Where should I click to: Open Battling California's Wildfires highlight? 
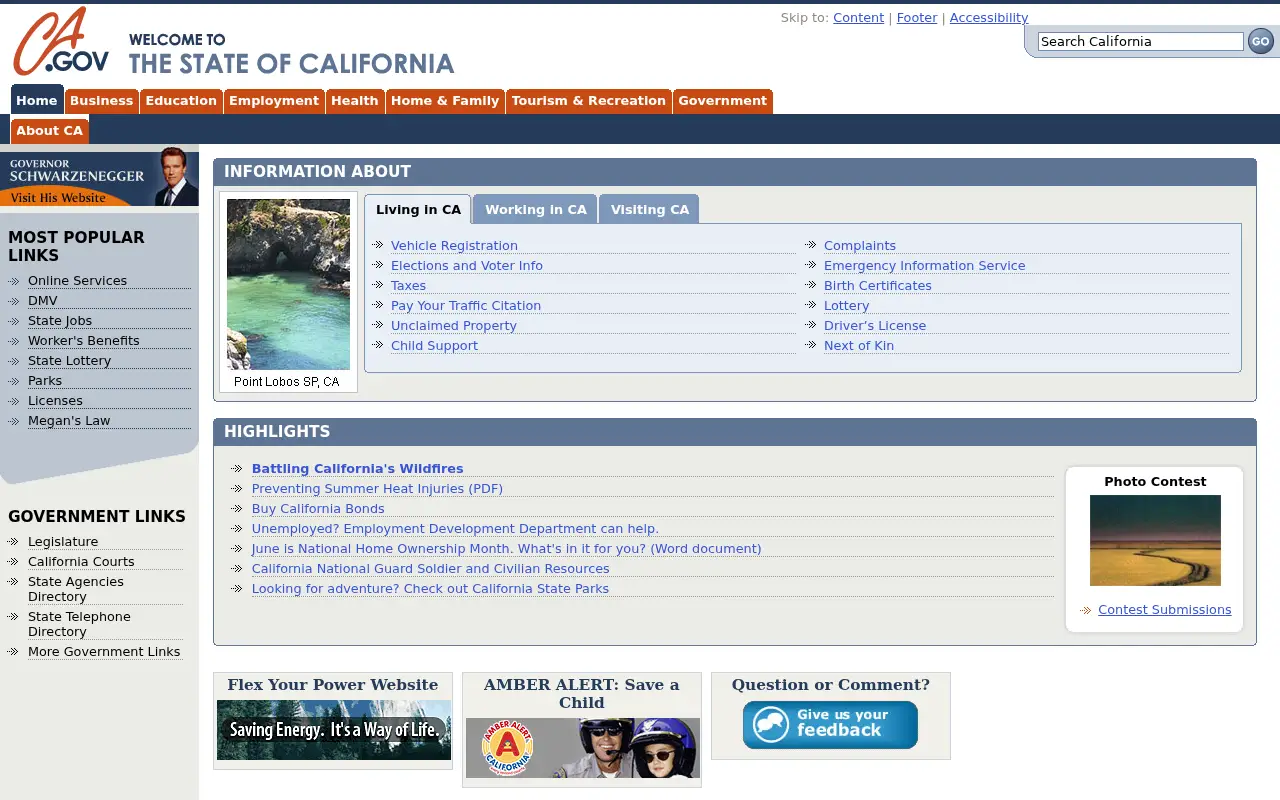(358, 468)
